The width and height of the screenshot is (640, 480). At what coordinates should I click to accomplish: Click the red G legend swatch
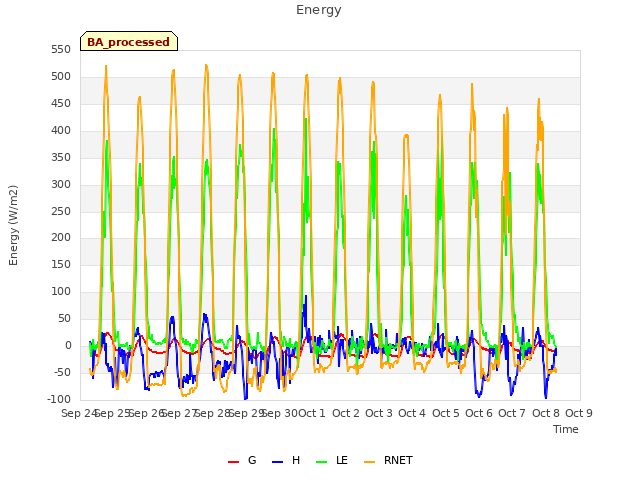[233, 462]
